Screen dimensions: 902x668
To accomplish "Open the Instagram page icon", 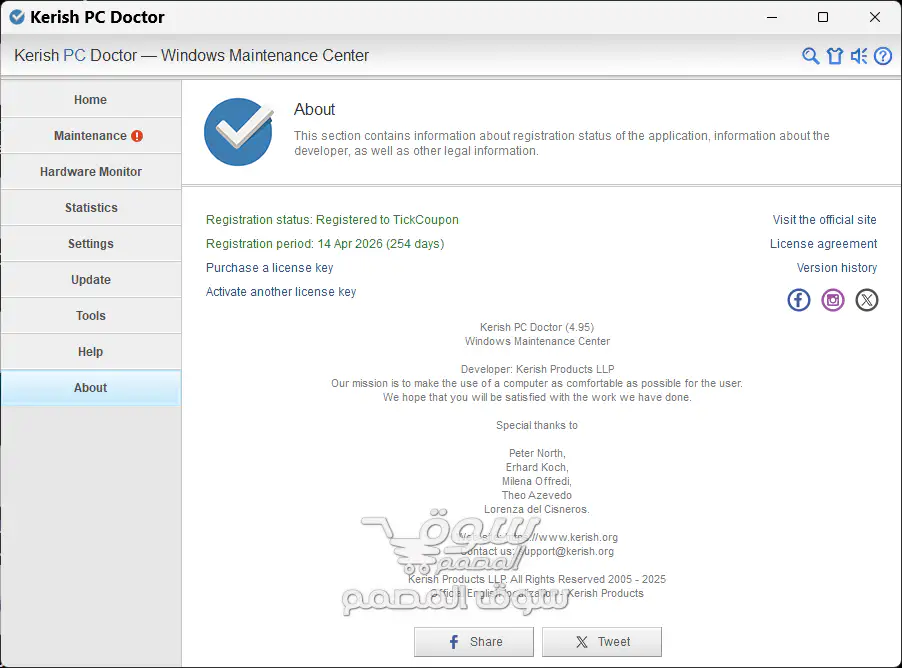I will (832, 299).
